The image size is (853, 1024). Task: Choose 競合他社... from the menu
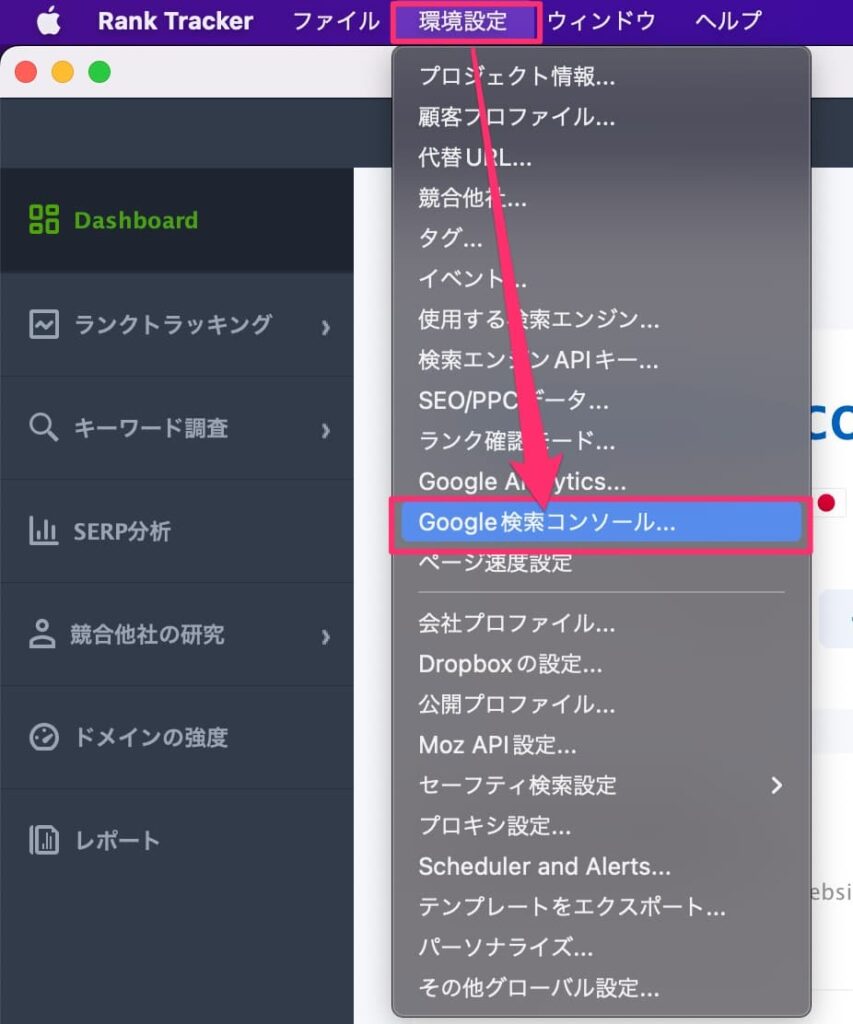click(601, 198)
